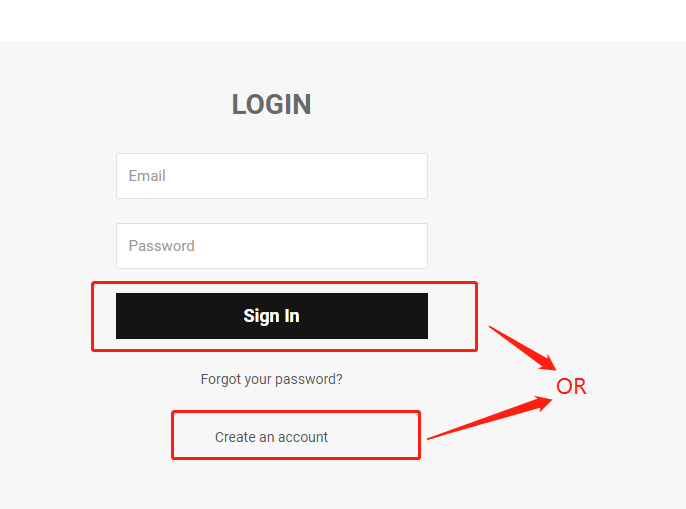Click the Email placeholder text

(x=147, y=176)
